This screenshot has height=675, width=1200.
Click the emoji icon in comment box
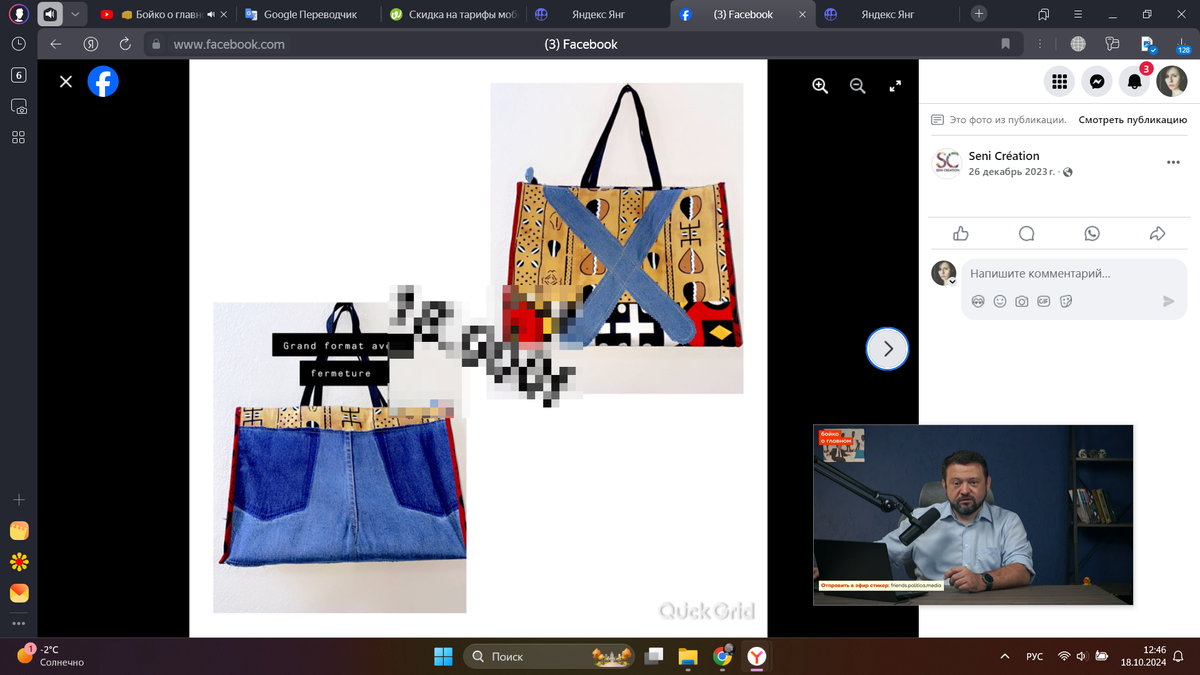point(1000,301)
